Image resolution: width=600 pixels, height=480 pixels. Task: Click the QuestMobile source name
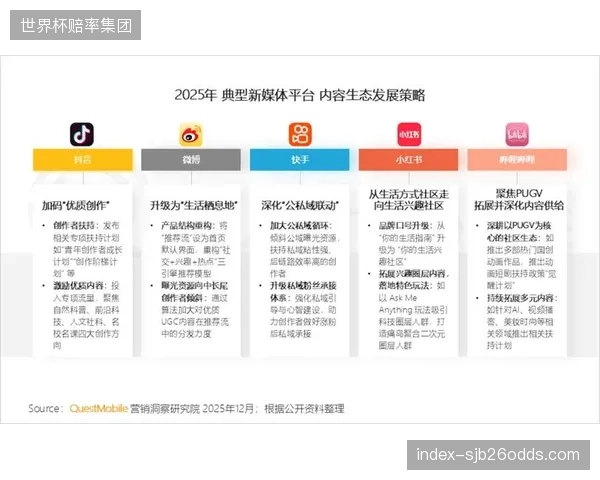[x=98, y=408]
